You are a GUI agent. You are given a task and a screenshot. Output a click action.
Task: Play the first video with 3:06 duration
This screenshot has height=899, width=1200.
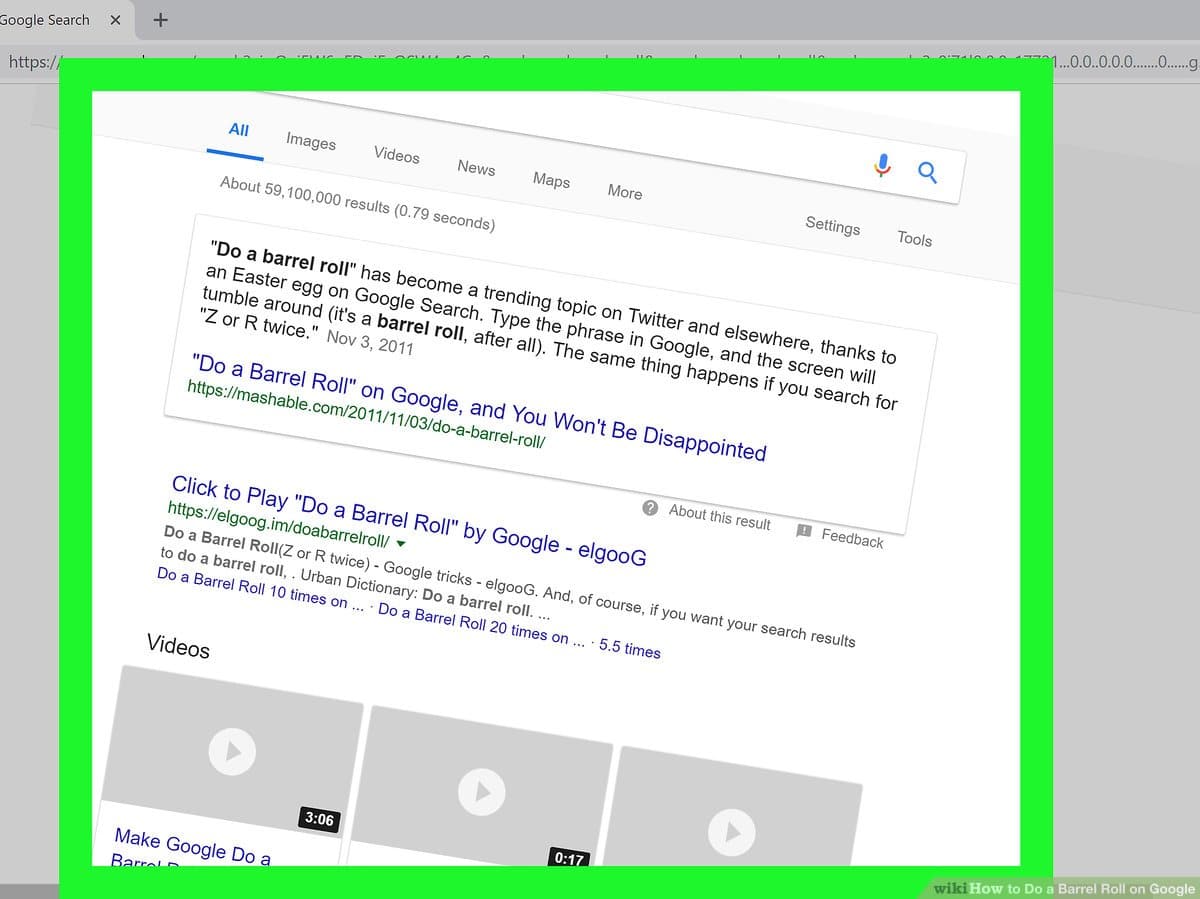click(232, 751)
